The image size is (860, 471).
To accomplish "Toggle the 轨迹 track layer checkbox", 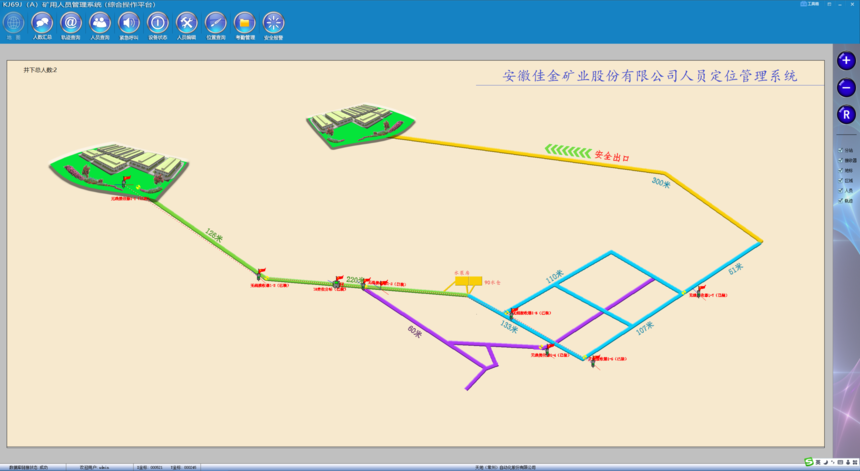I will [841, 200].
